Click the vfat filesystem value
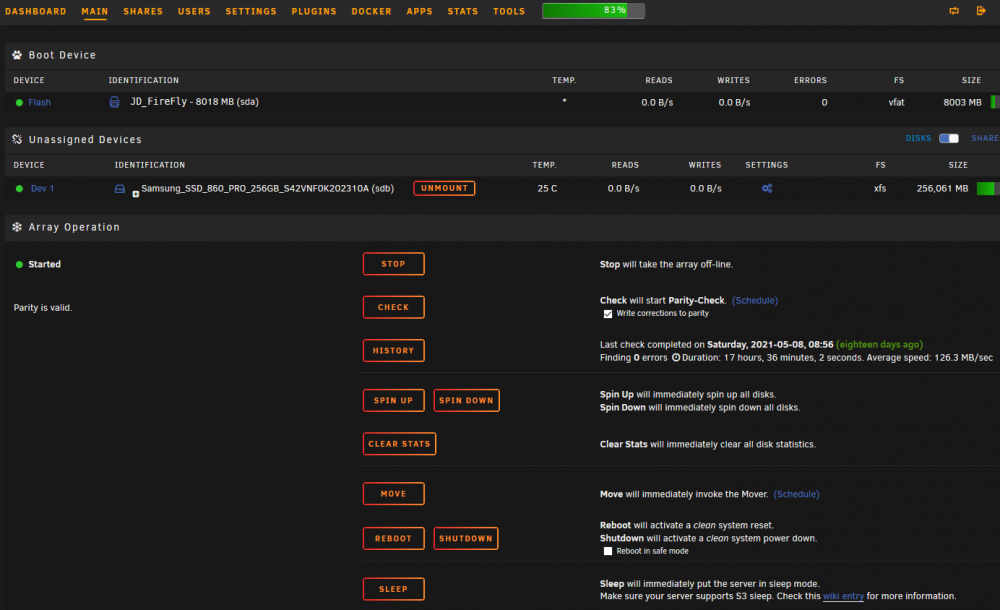Screen dimensions: 1000x610 pos(896,102)
